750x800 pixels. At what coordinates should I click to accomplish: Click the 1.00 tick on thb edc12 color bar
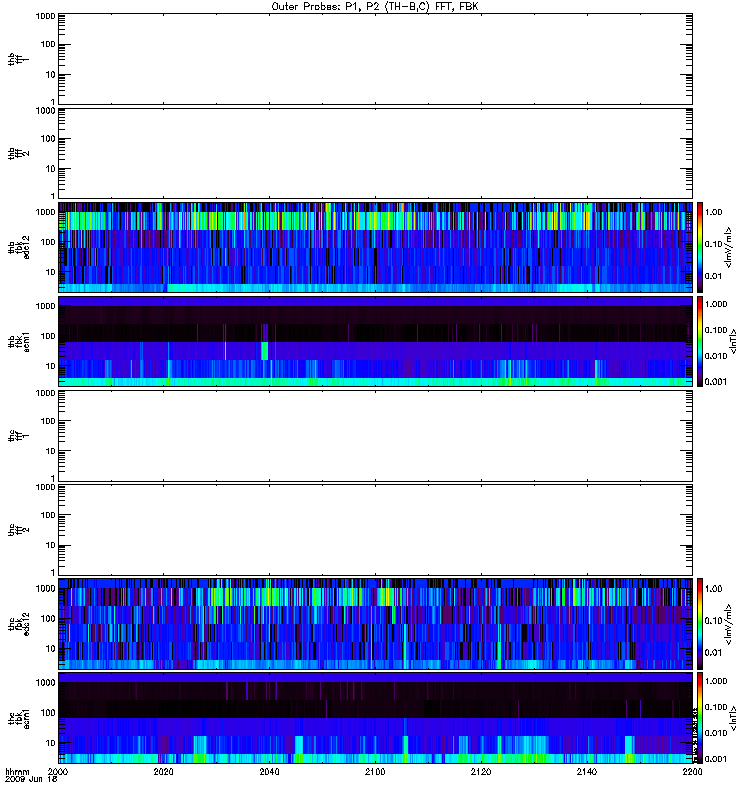tap(714, 212)
